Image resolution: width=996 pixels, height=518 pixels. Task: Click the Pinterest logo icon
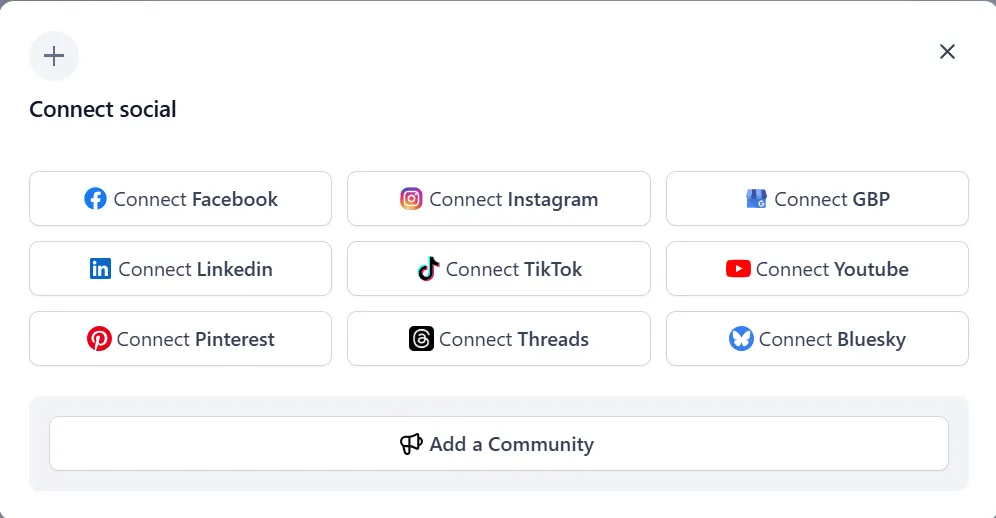click(99, 339)
